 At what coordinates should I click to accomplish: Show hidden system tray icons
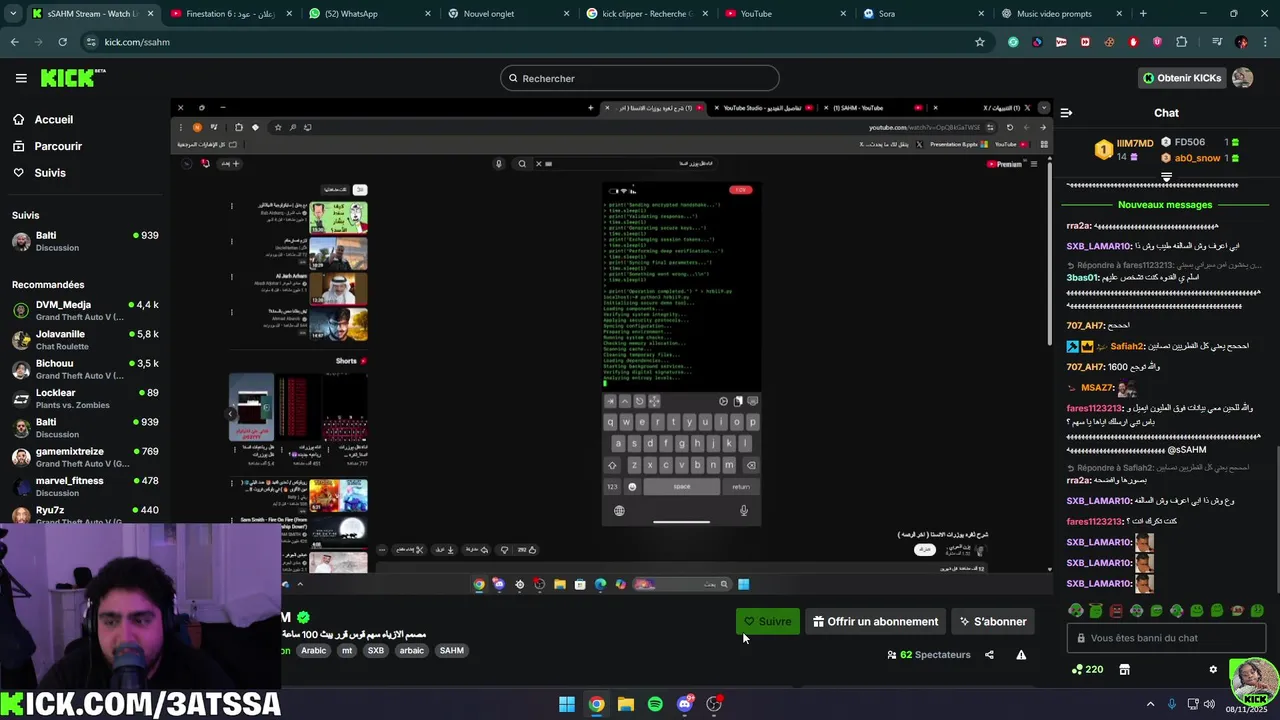1150,704
